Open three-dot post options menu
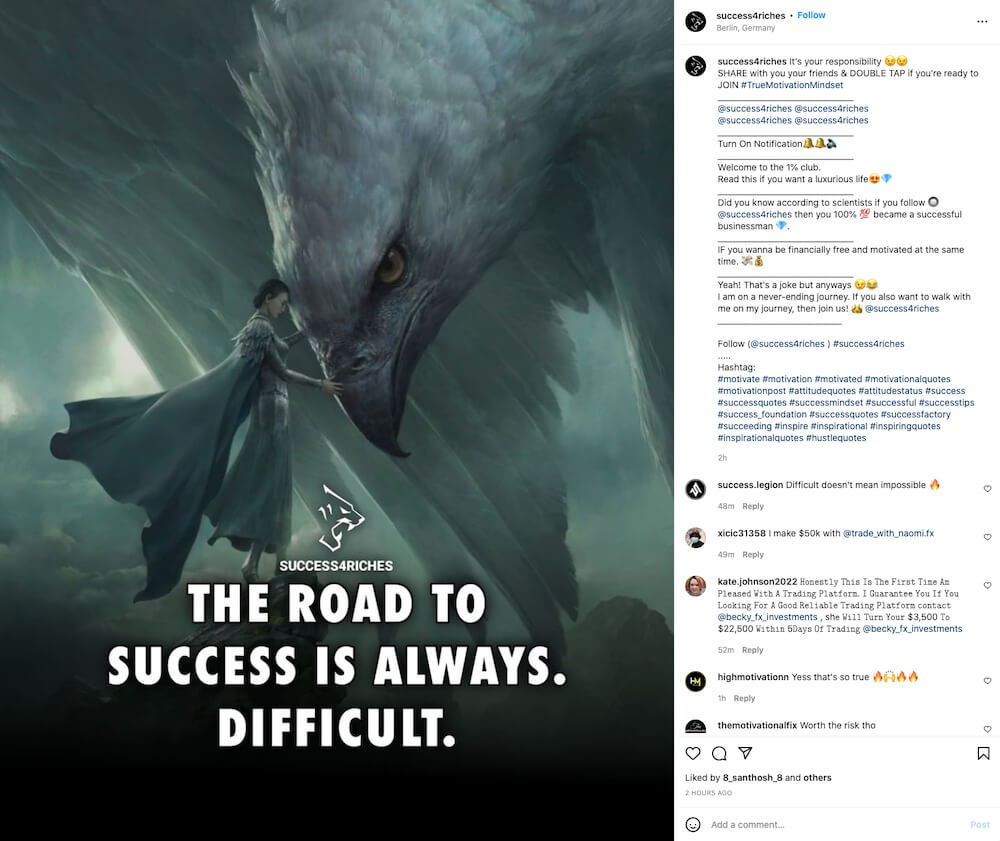This screenshot has height=841, width=1000. coord(982,22)
